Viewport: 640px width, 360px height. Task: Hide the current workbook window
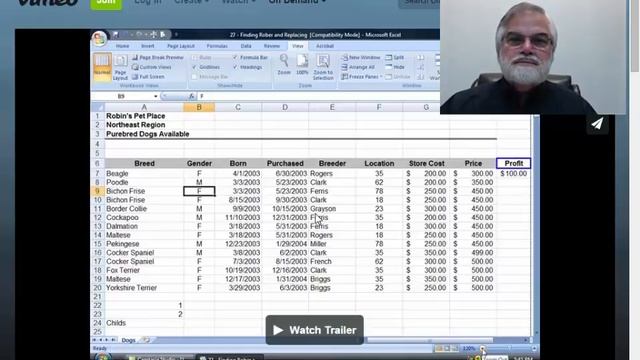pyautogui.click(x=395, y=67)
